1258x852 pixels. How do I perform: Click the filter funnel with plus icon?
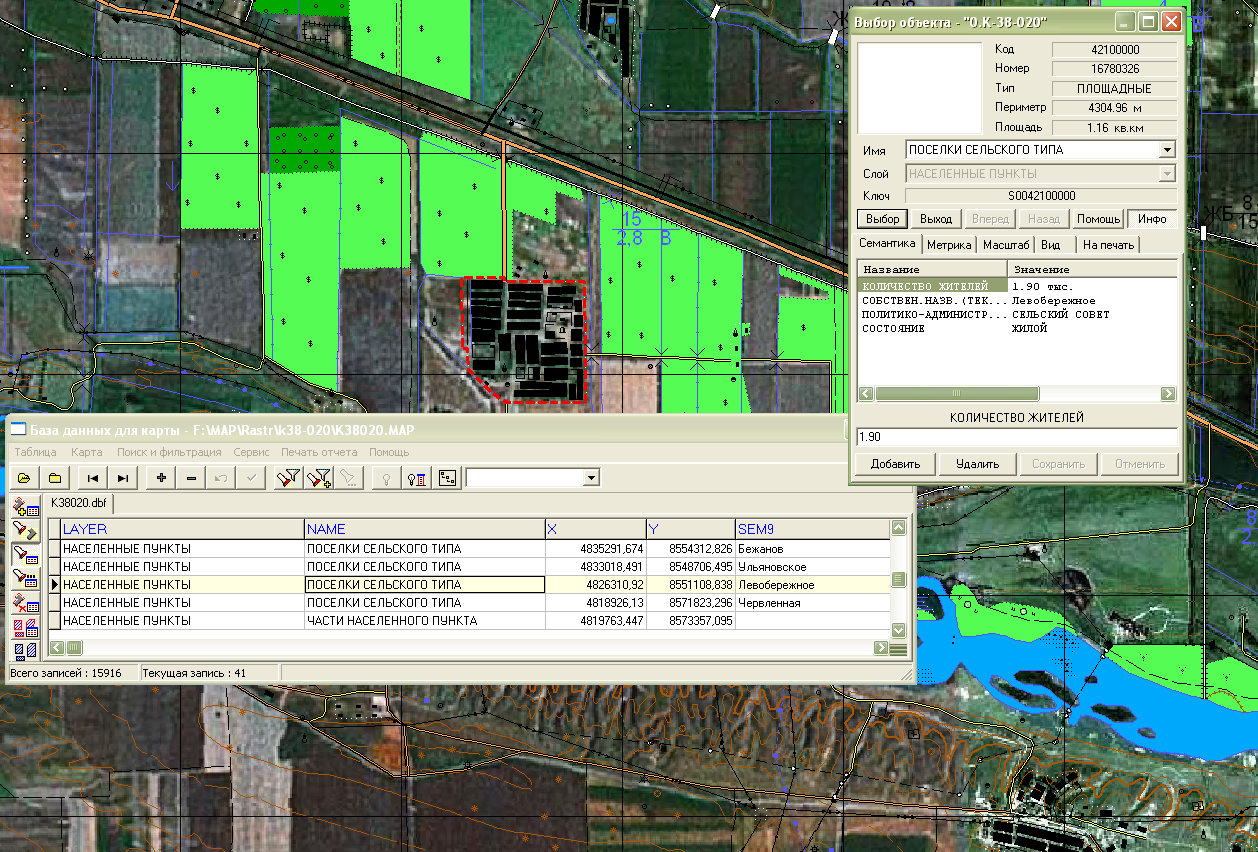click(319, 478)
